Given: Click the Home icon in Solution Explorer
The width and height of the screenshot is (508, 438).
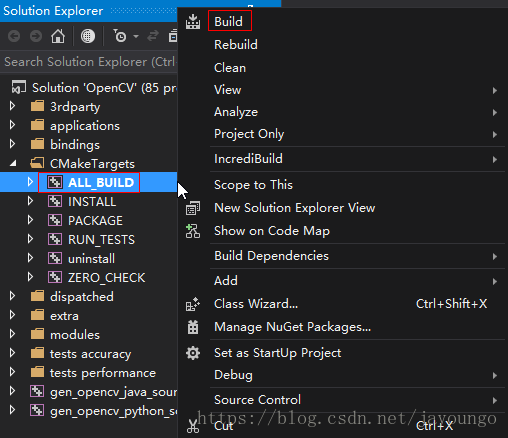Looking at the screenshot, I should point(58,36).
